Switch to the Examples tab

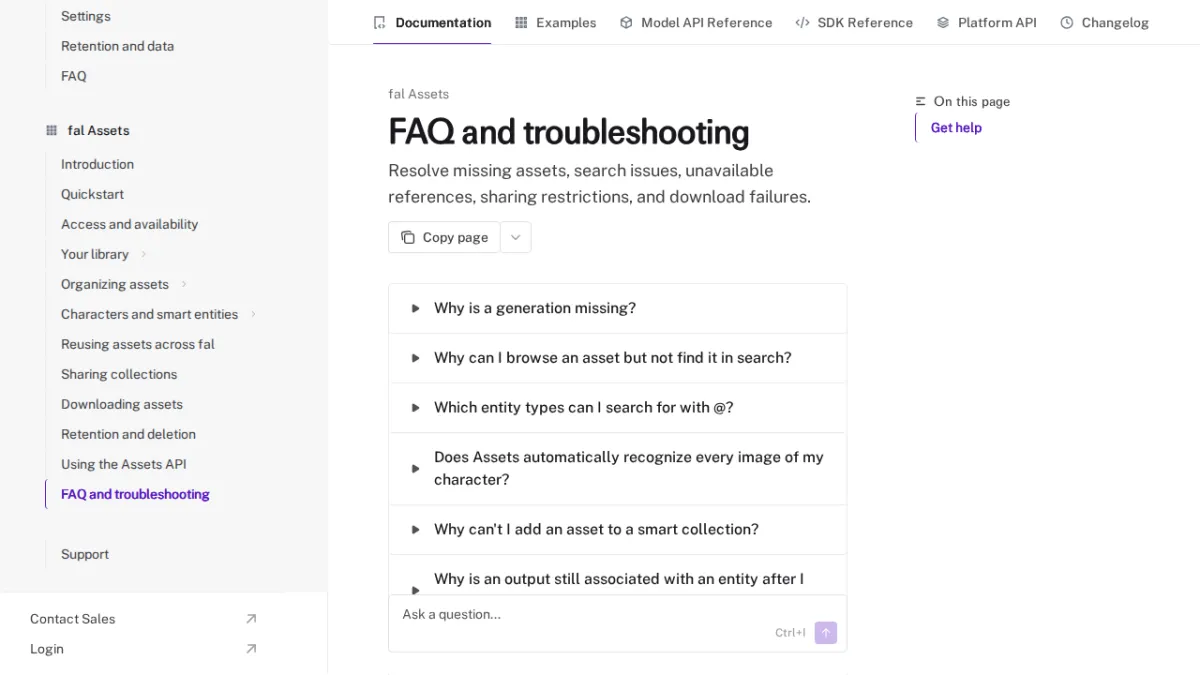click(555, 22)
